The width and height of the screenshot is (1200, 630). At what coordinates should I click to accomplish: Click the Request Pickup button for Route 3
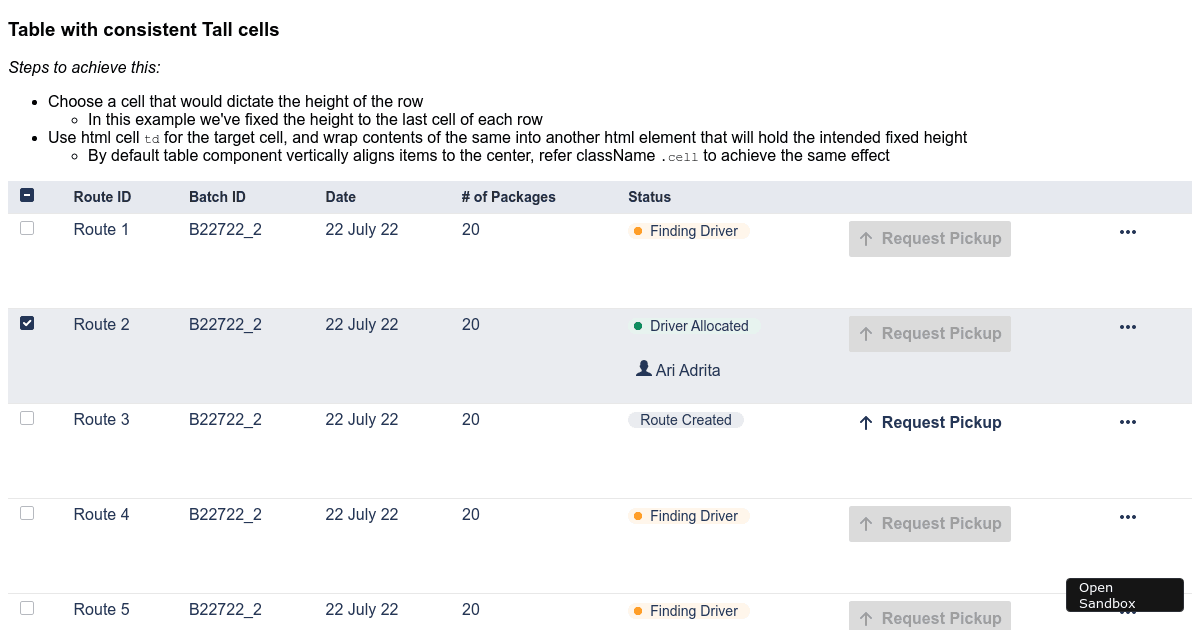pos(930,423)
